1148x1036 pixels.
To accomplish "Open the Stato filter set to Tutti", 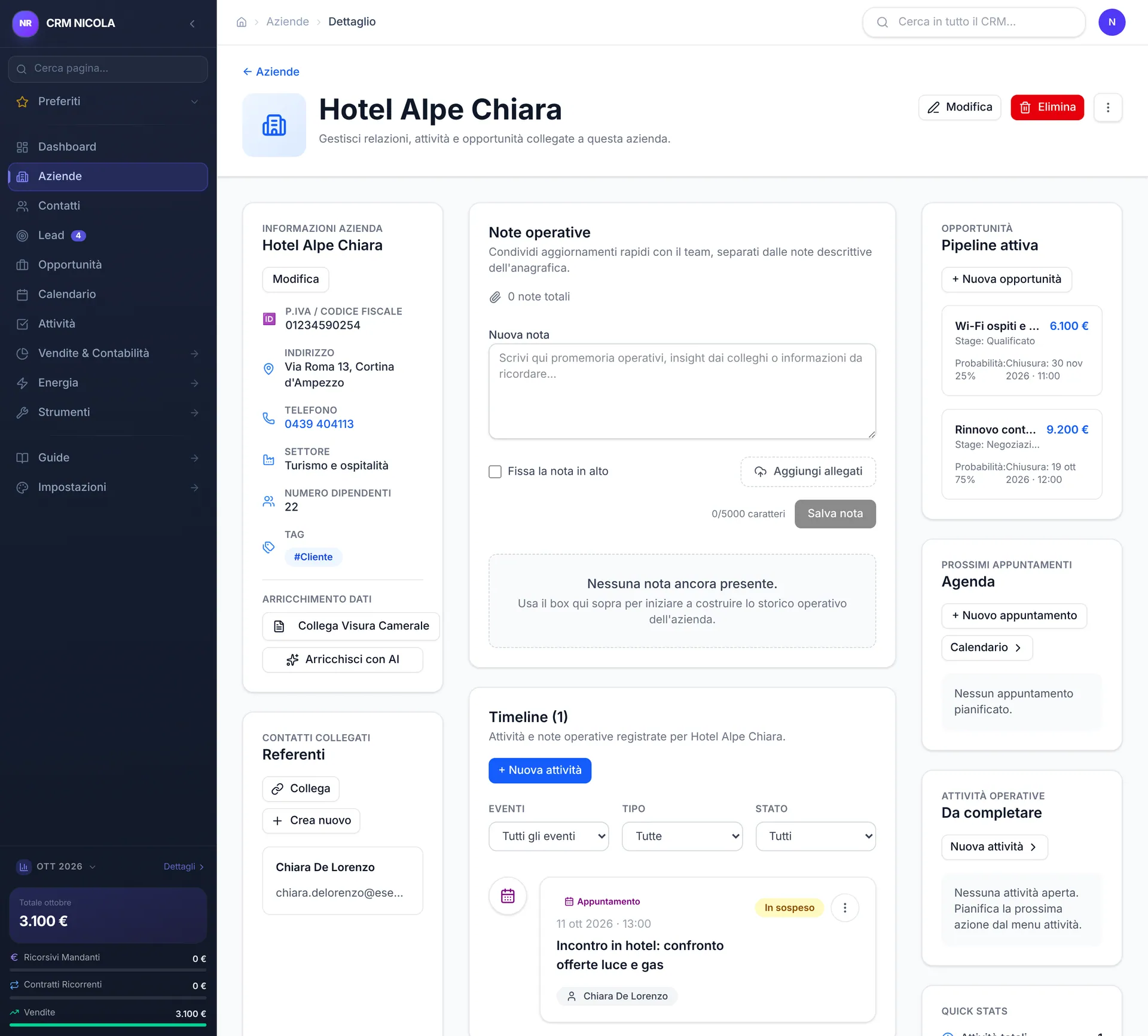I will click(816, 836).
